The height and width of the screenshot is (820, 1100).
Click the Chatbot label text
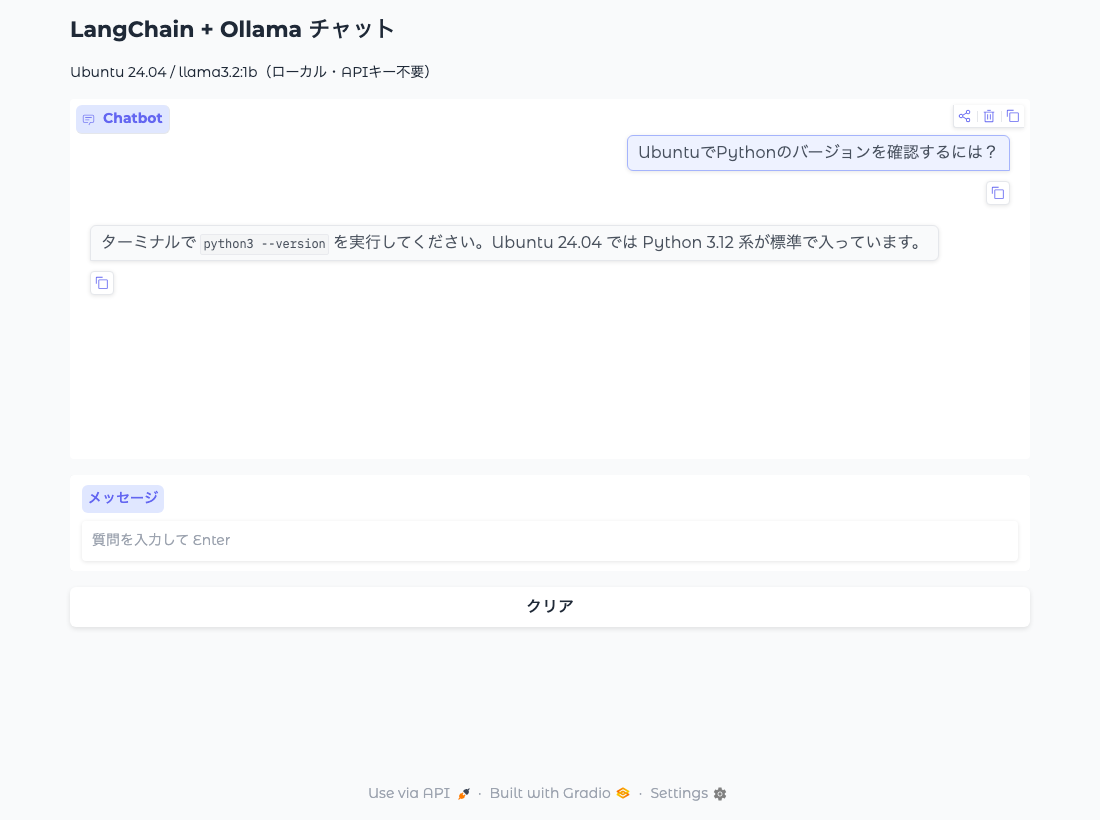(133, 119)
